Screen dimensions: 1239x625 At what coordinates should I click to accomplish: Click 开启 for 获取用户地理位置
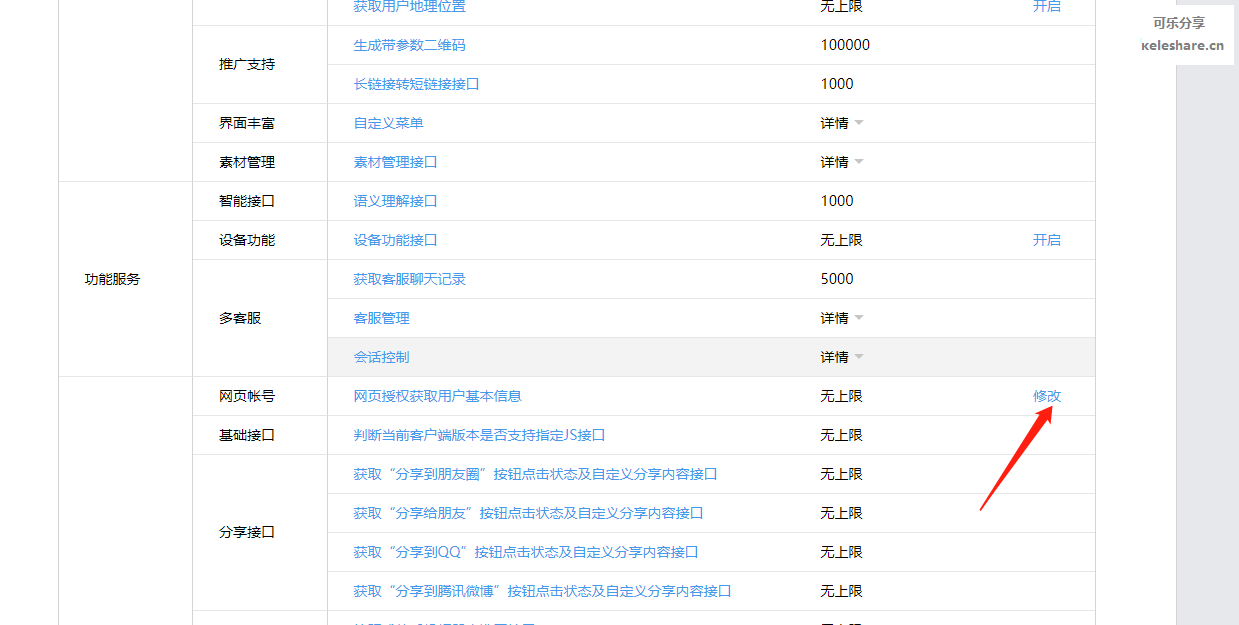(x=1047, y=6)
